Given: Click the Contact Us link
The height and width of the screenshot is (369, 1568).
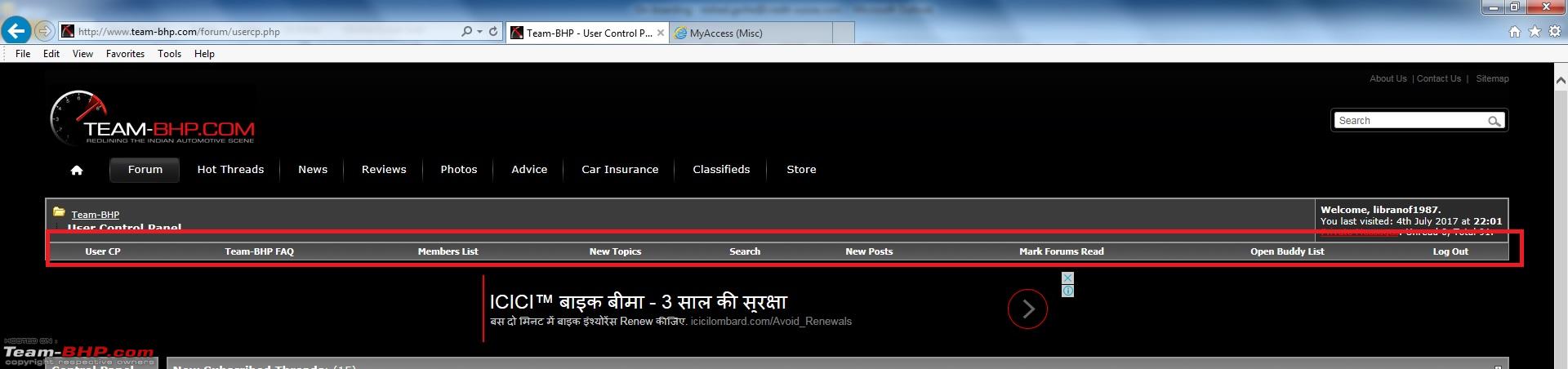Looking at the screenshot, I should [x=1439, y=79].
